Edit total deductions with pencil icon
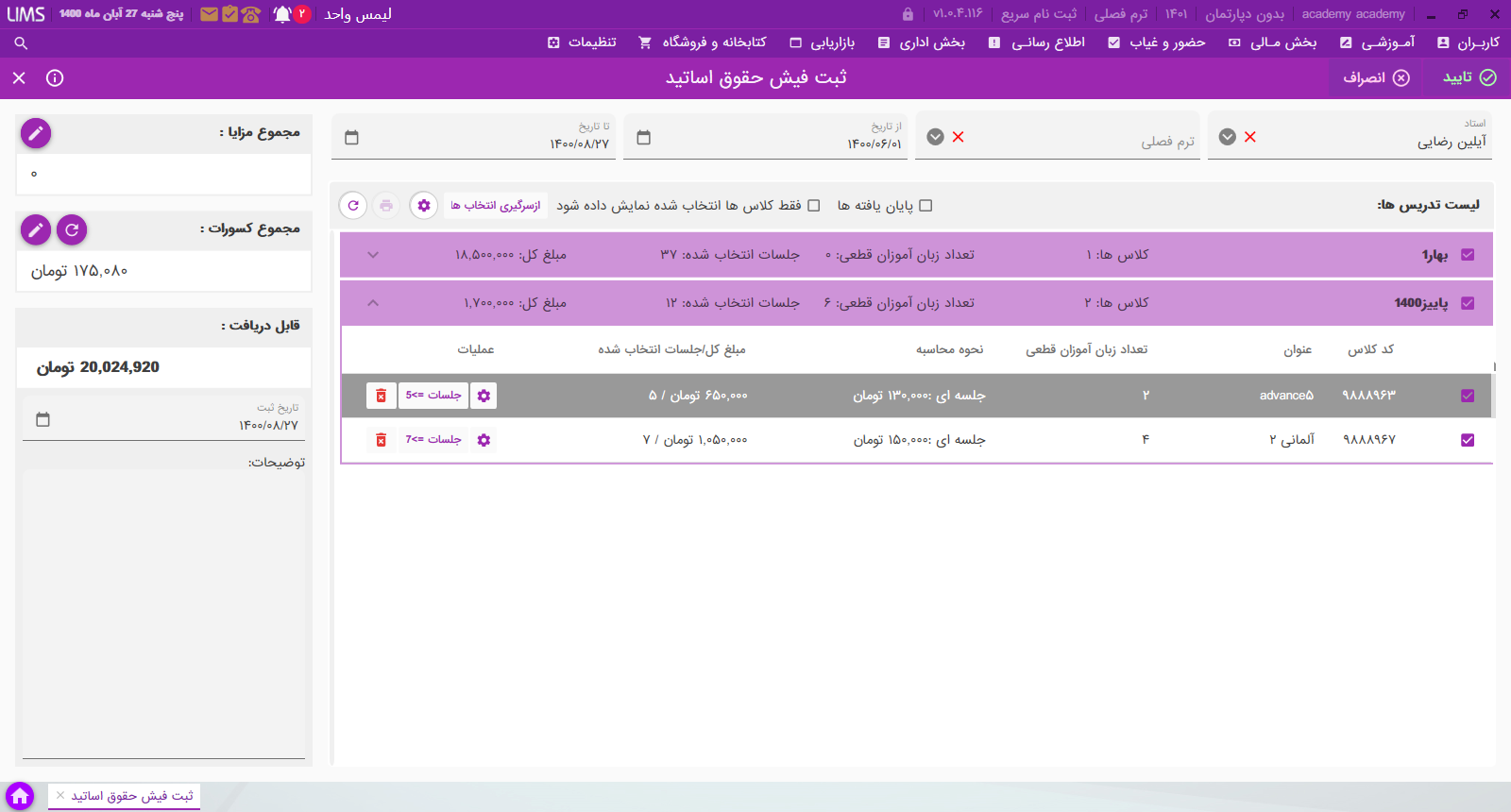The height and width of the screenshot is (812, 1511). (x=36, y=229)
